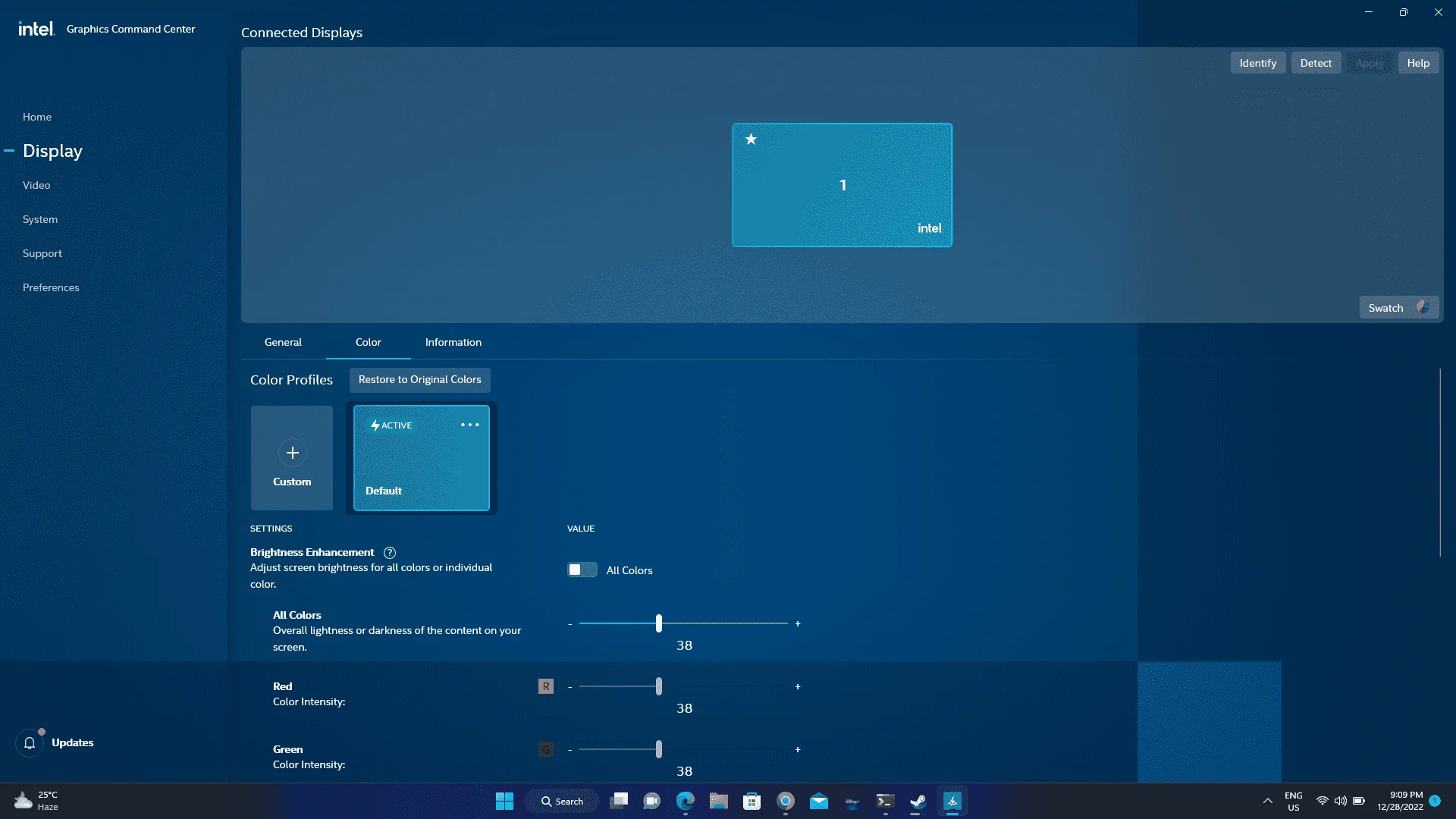Click the Intel logo in the header
1456x819 pixels.
click(x=36, y=29)
